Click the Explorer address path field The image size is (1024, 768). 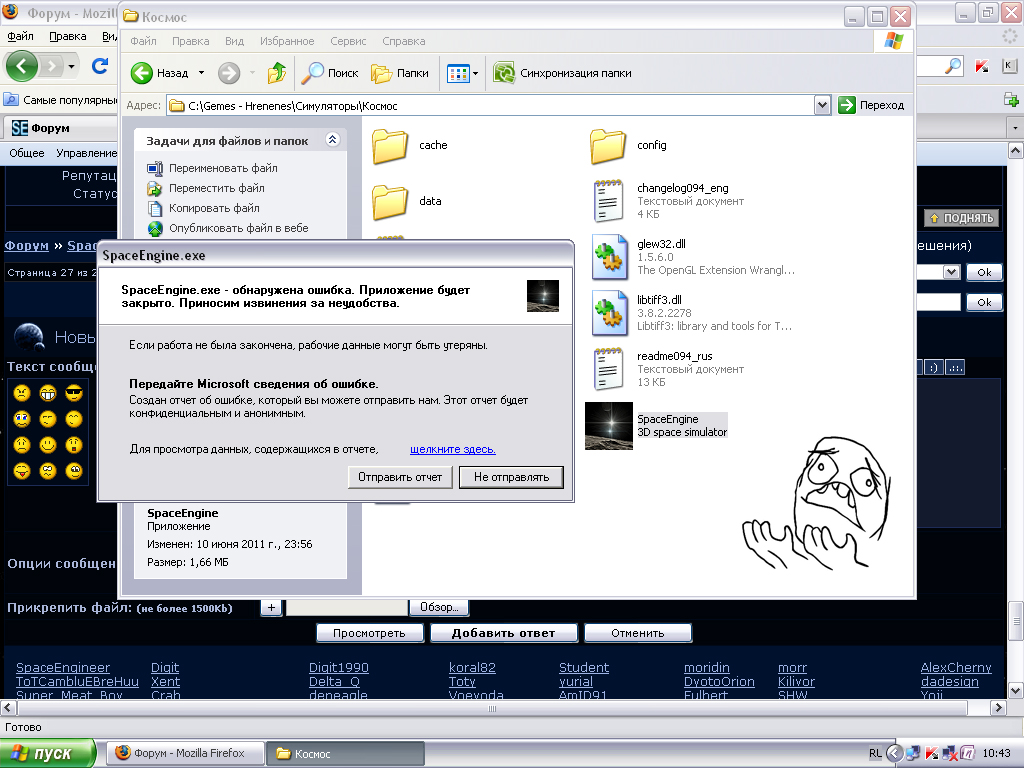click(490, 105)
